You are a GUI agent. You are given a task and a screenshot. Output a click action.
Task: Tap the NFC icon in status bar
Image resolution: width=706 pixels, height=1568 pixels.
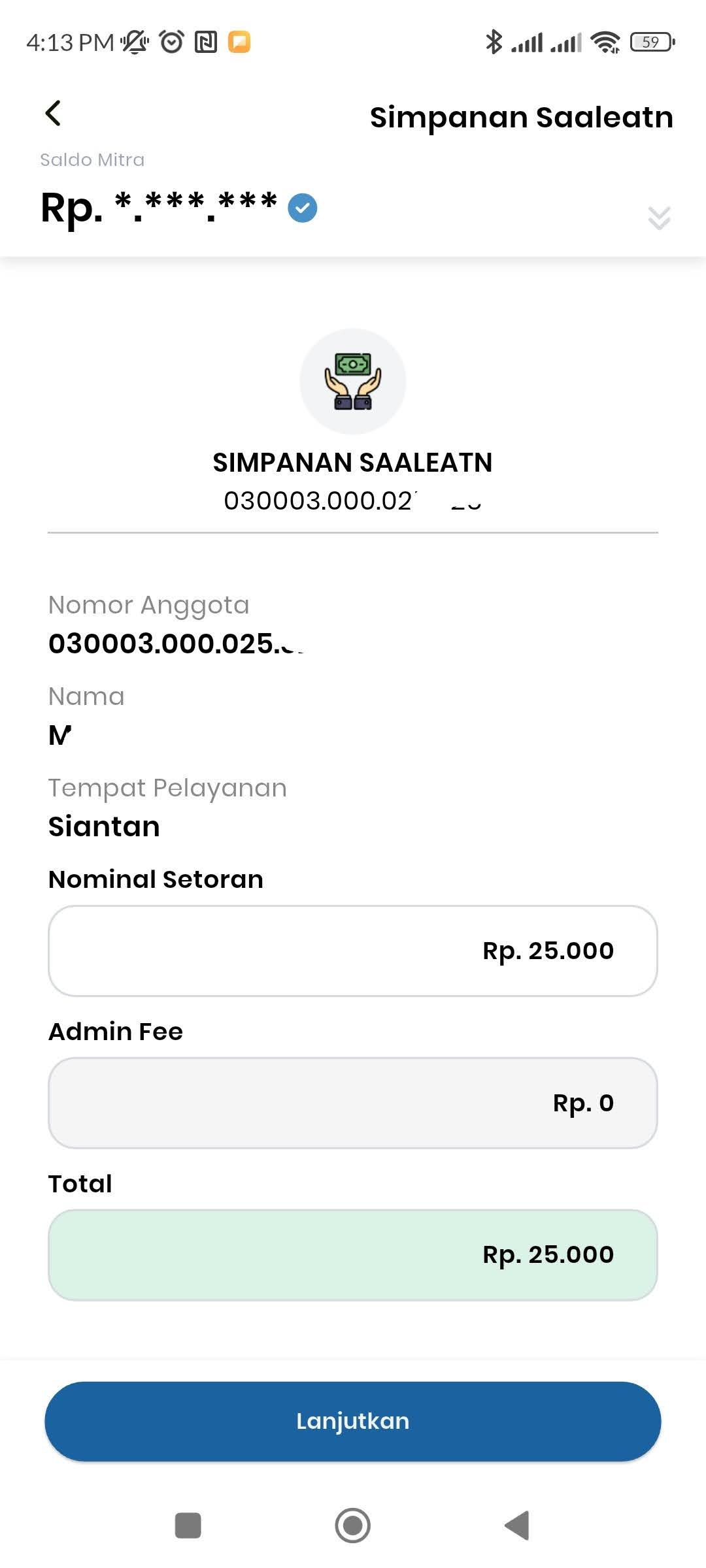point(206,42)
